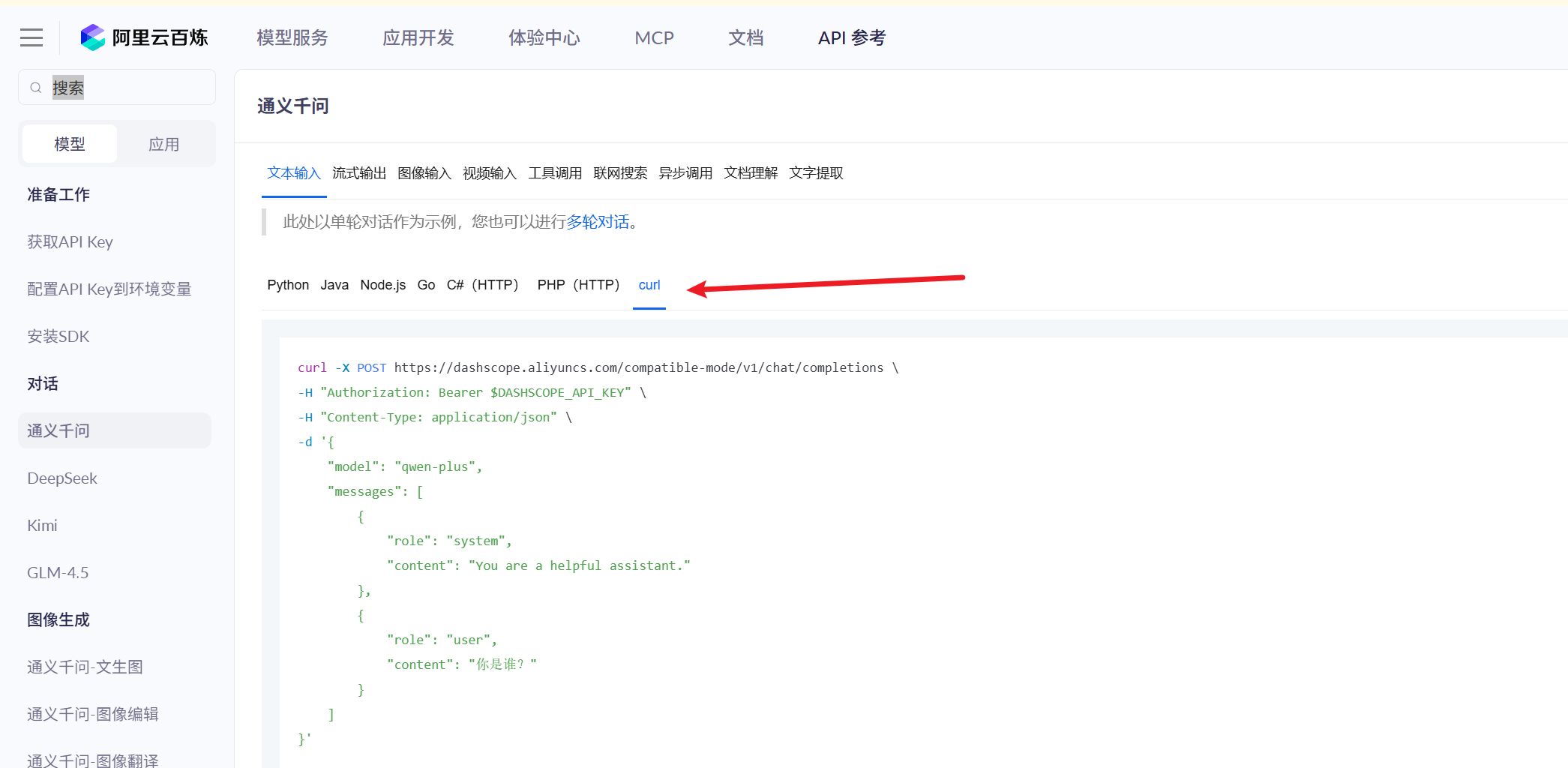Select the 图像输入 tab
Screen dimensions: 1568x768
pos(424,173)
